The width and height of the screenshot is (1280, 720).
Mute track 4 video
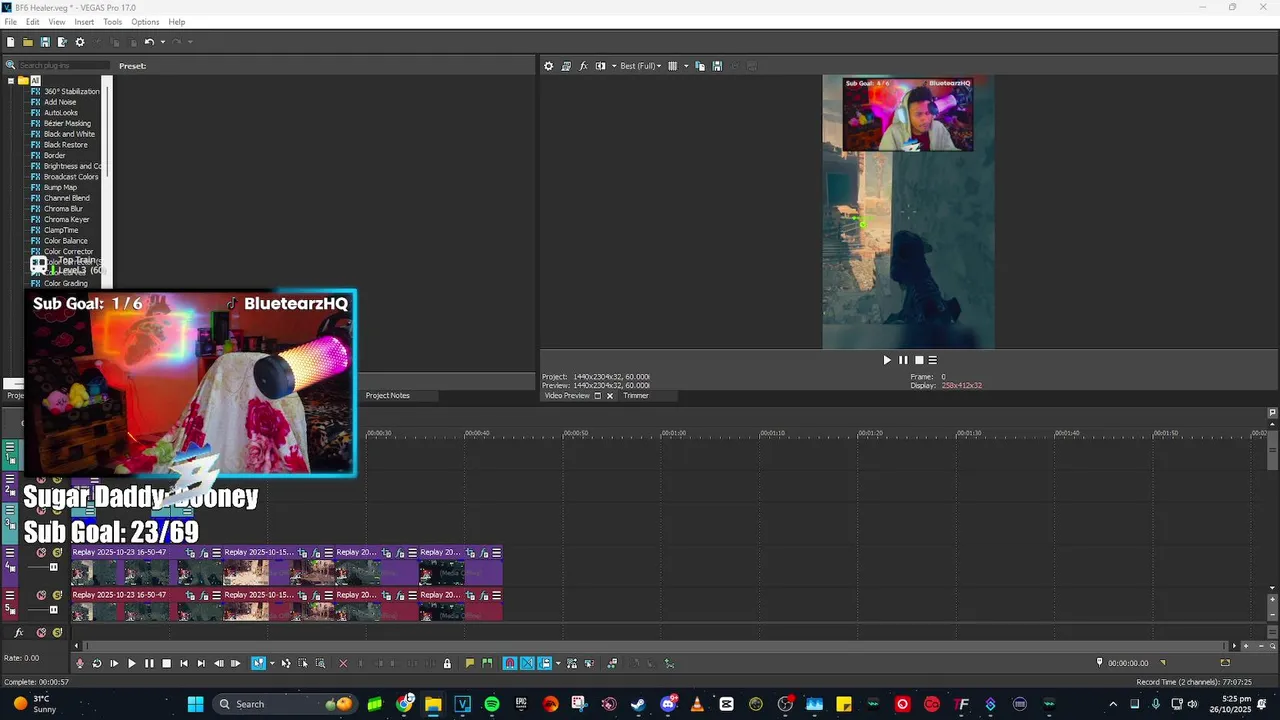point(41,553)
